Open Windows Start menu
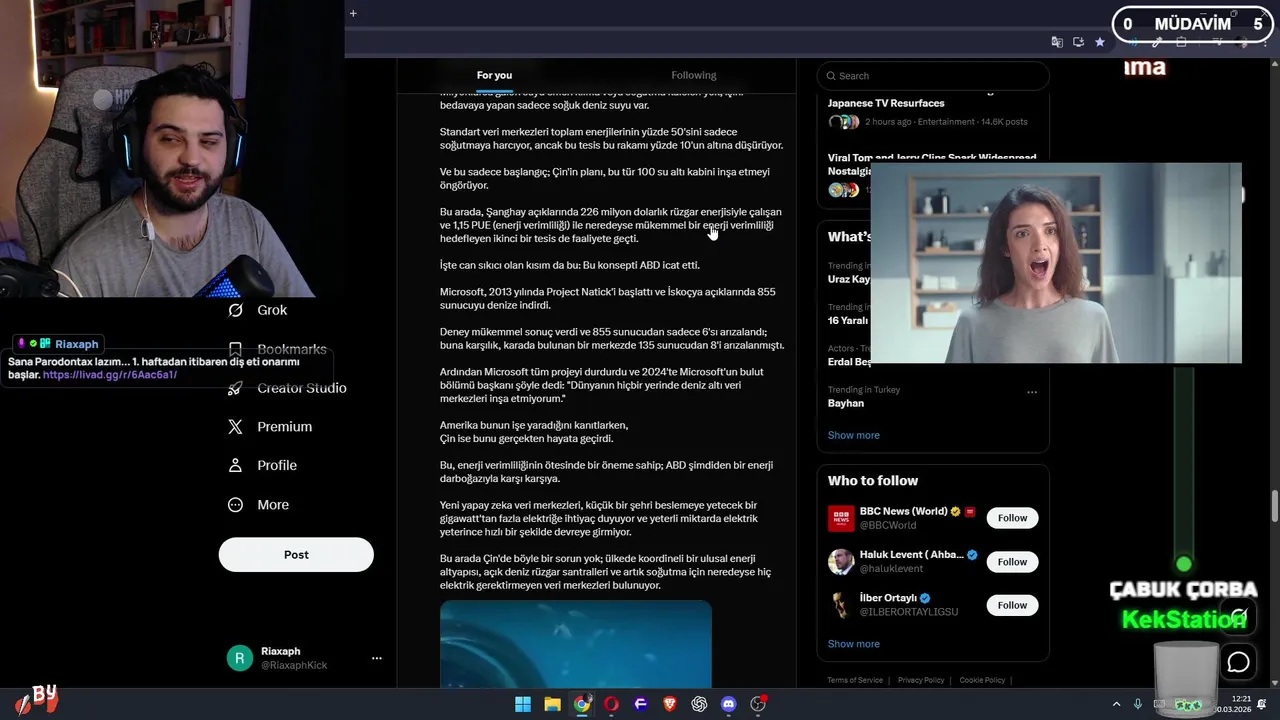Screen dimensions: 1280x720 (x=523, y=704)
